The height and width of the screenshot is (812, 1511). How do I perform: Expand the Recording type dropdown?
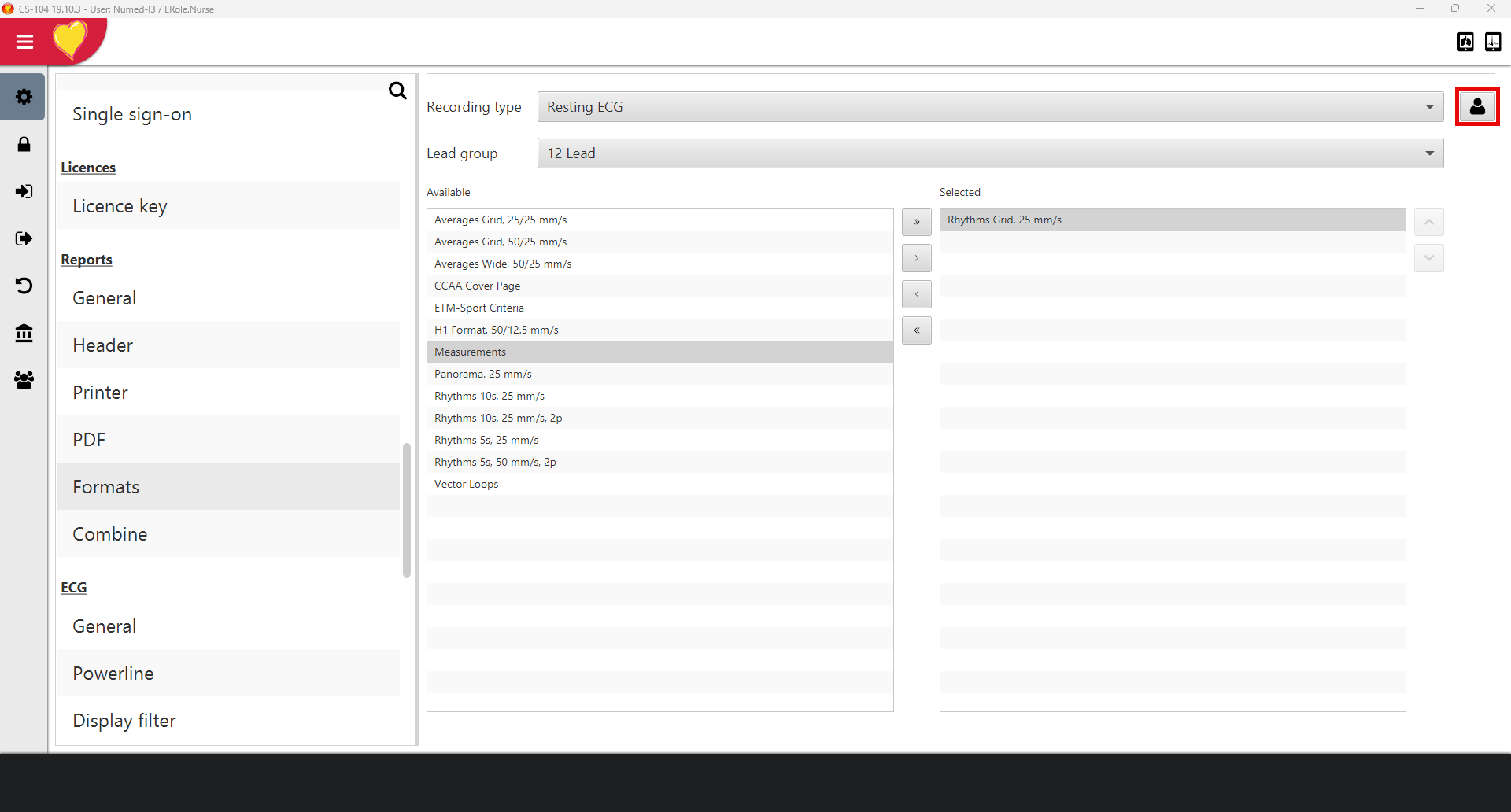pyautogui.click(x=990, y=107)
